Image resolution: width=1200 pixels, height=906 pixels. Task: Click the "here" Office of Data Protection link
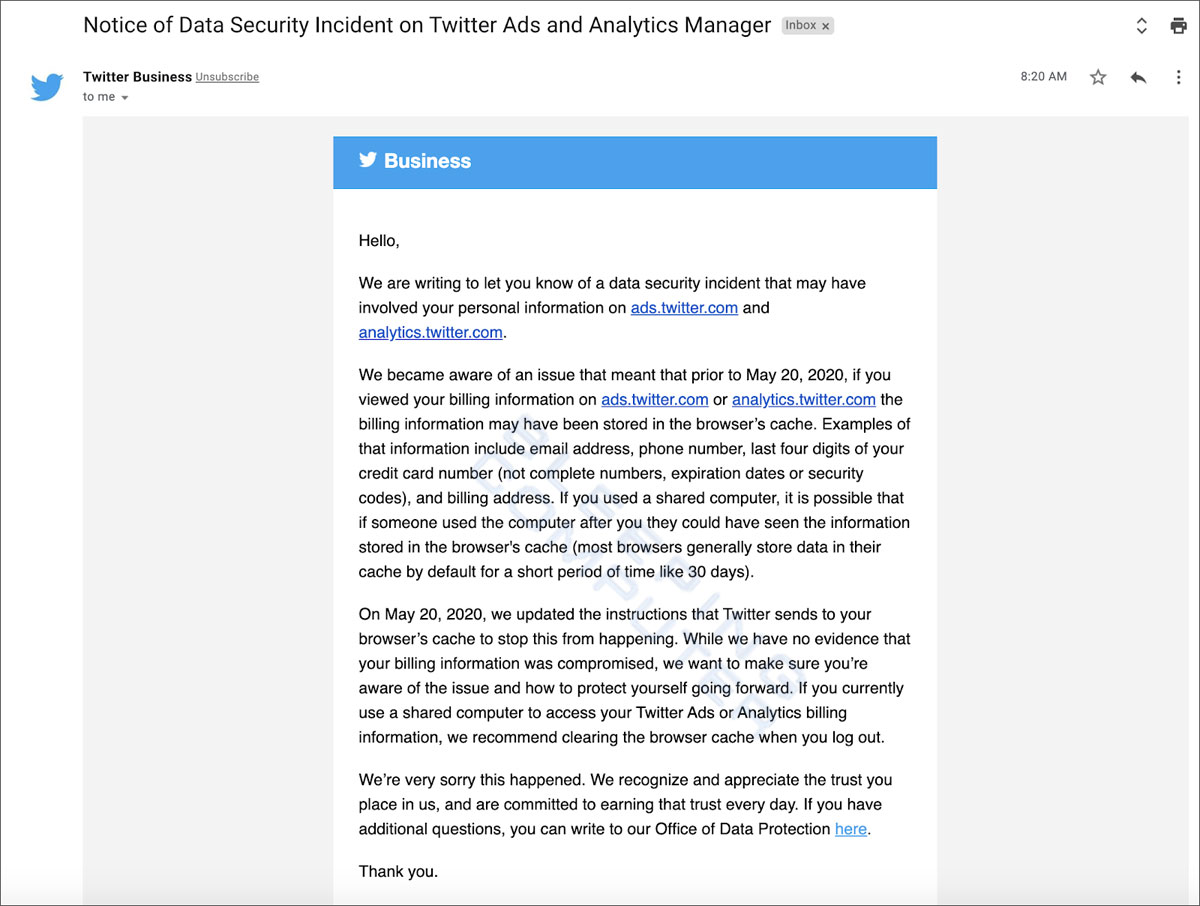click(850, 829)
